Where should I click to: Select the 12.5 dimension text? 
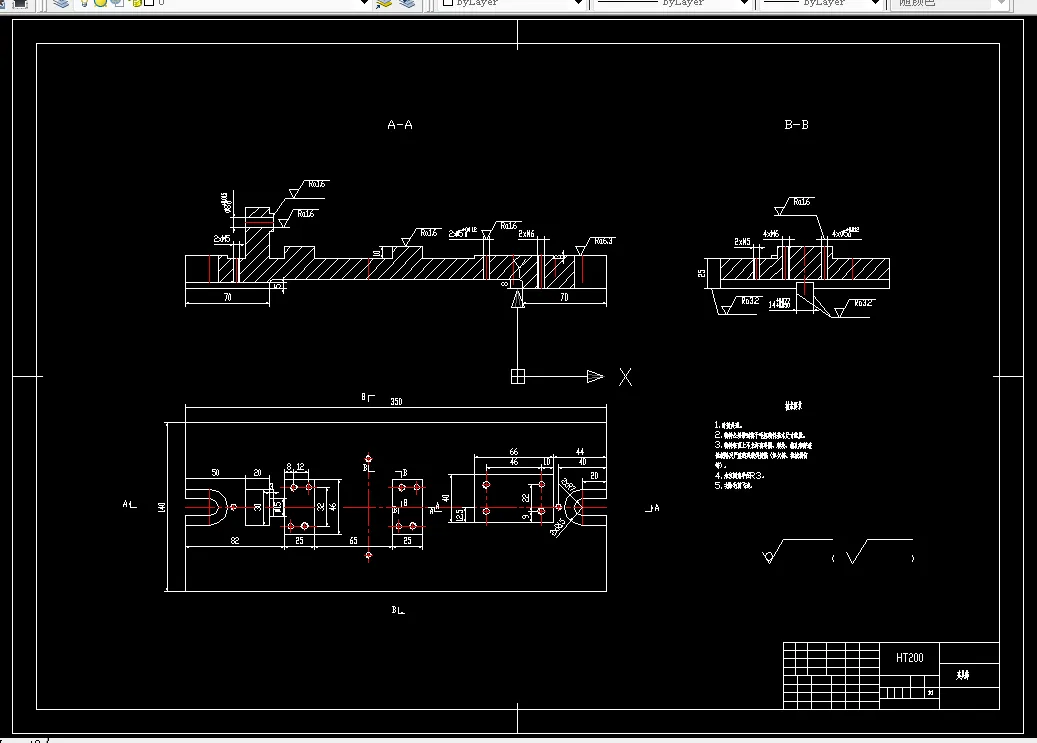[x=460, y=515]
